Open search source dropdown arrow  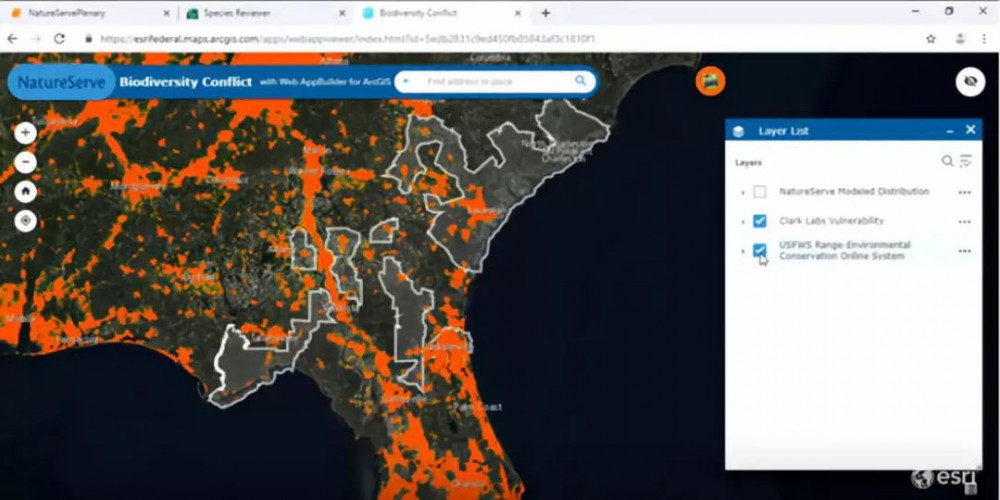(406, 82)
